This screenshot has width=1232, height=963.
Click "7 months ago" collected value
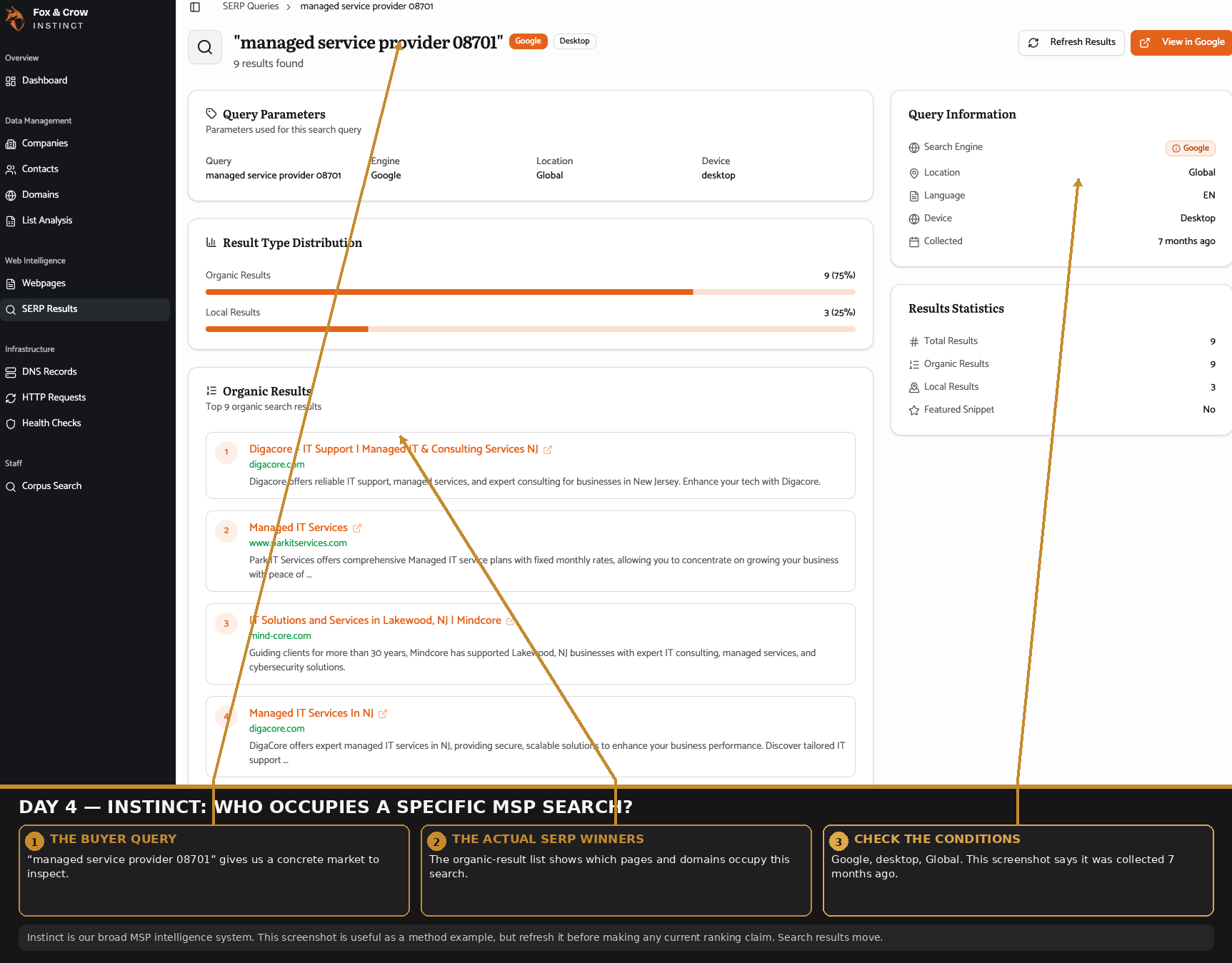1186,241
